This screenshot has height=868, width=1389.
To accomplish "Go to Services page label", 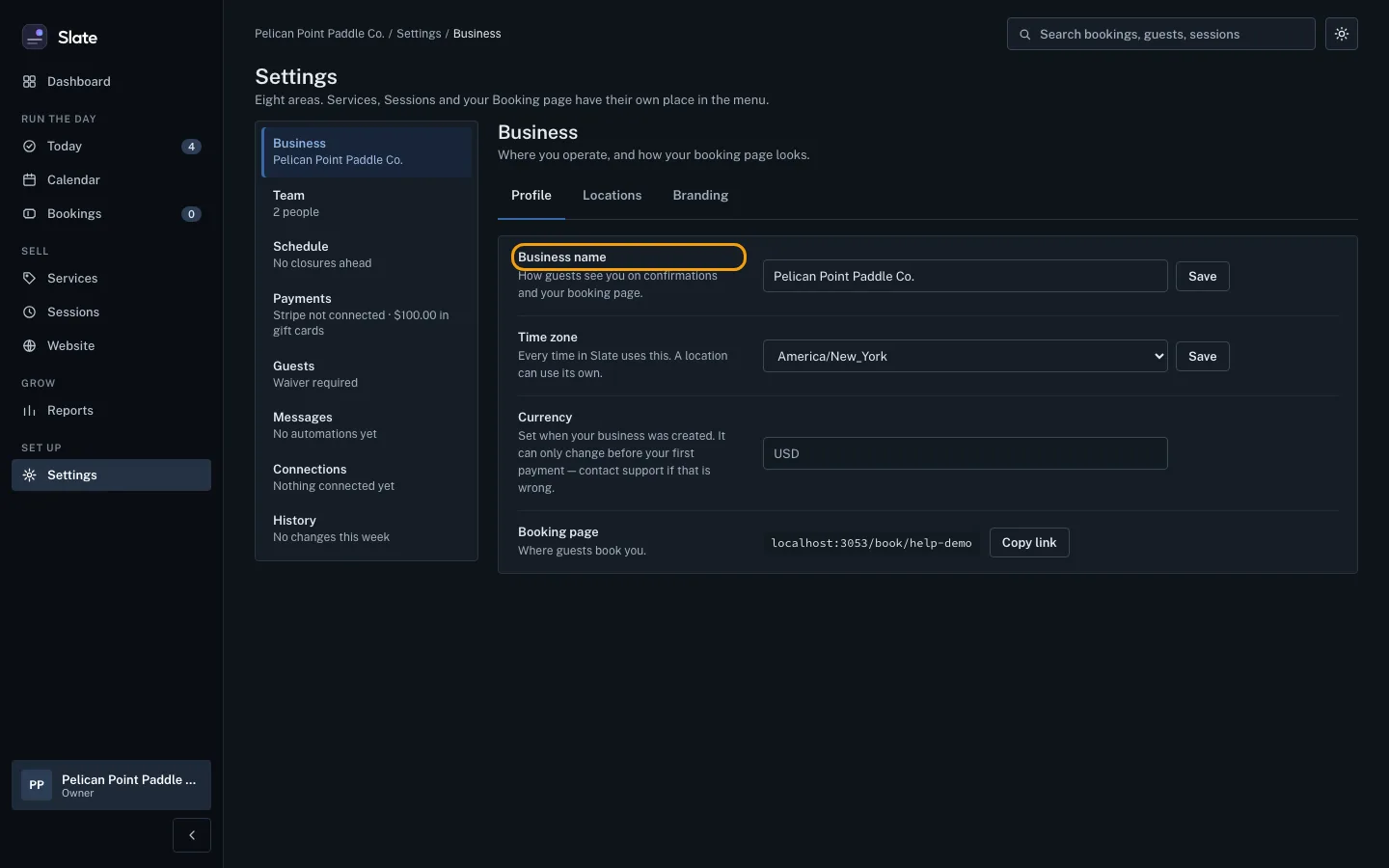I will click(72, 279).
